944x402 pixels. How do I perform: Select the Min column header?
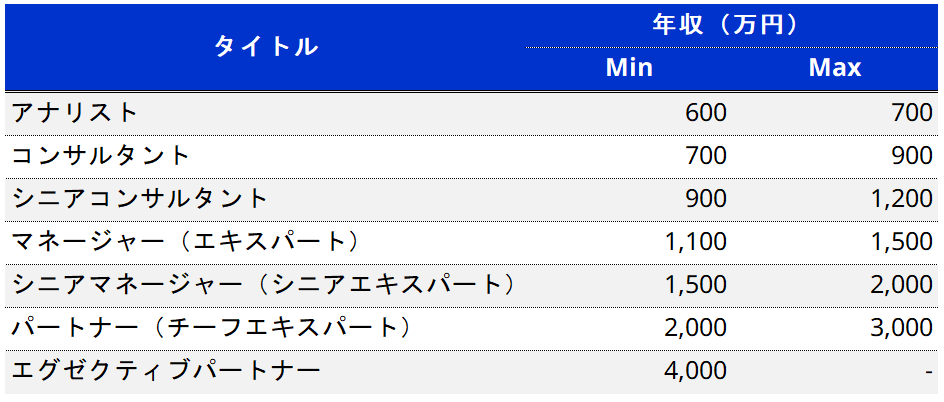(629, 68)
